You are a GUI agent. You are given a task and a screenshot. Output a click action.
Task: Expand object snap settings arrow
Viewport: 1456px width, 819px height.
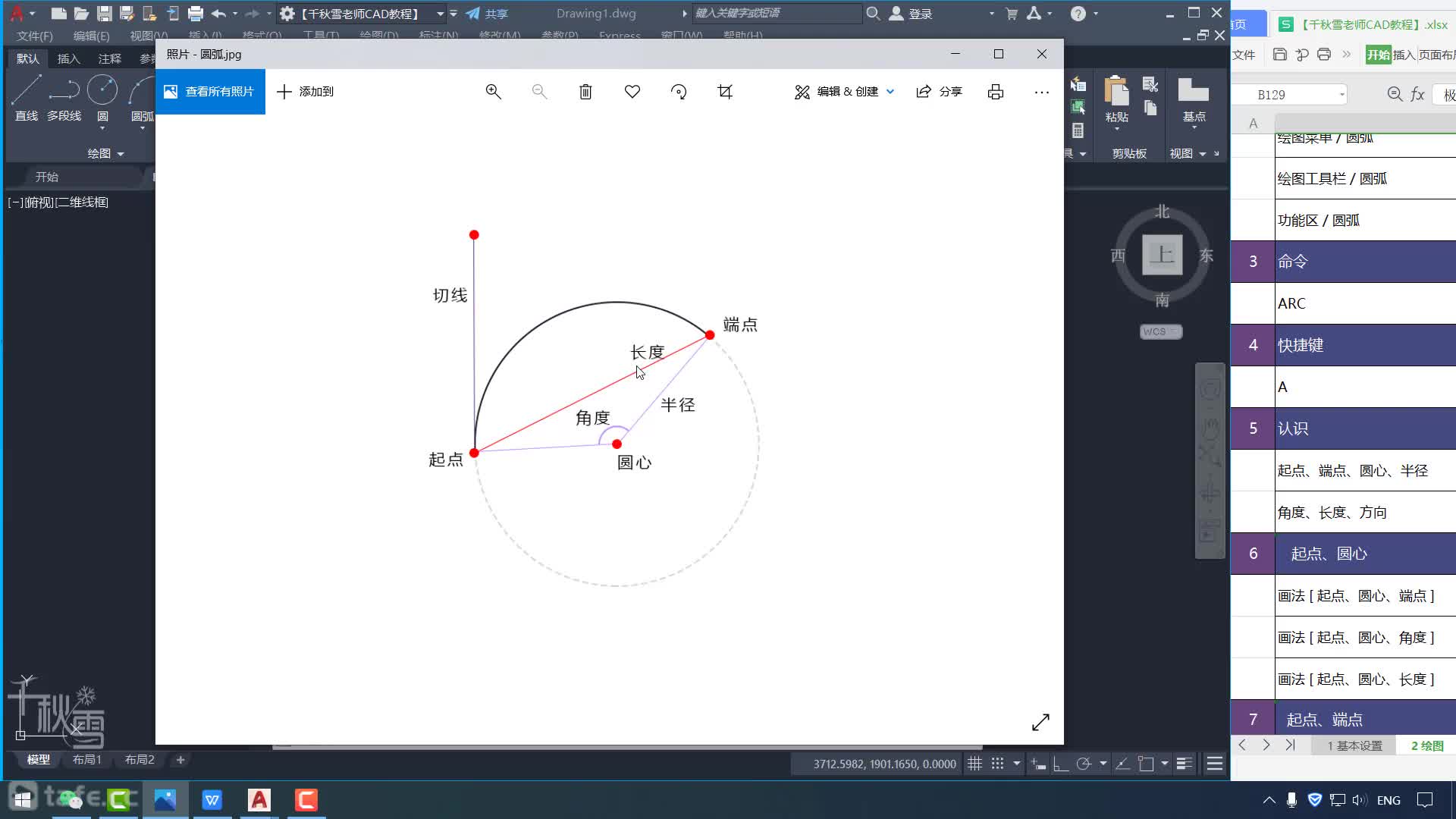click(x=1165, y=764)
